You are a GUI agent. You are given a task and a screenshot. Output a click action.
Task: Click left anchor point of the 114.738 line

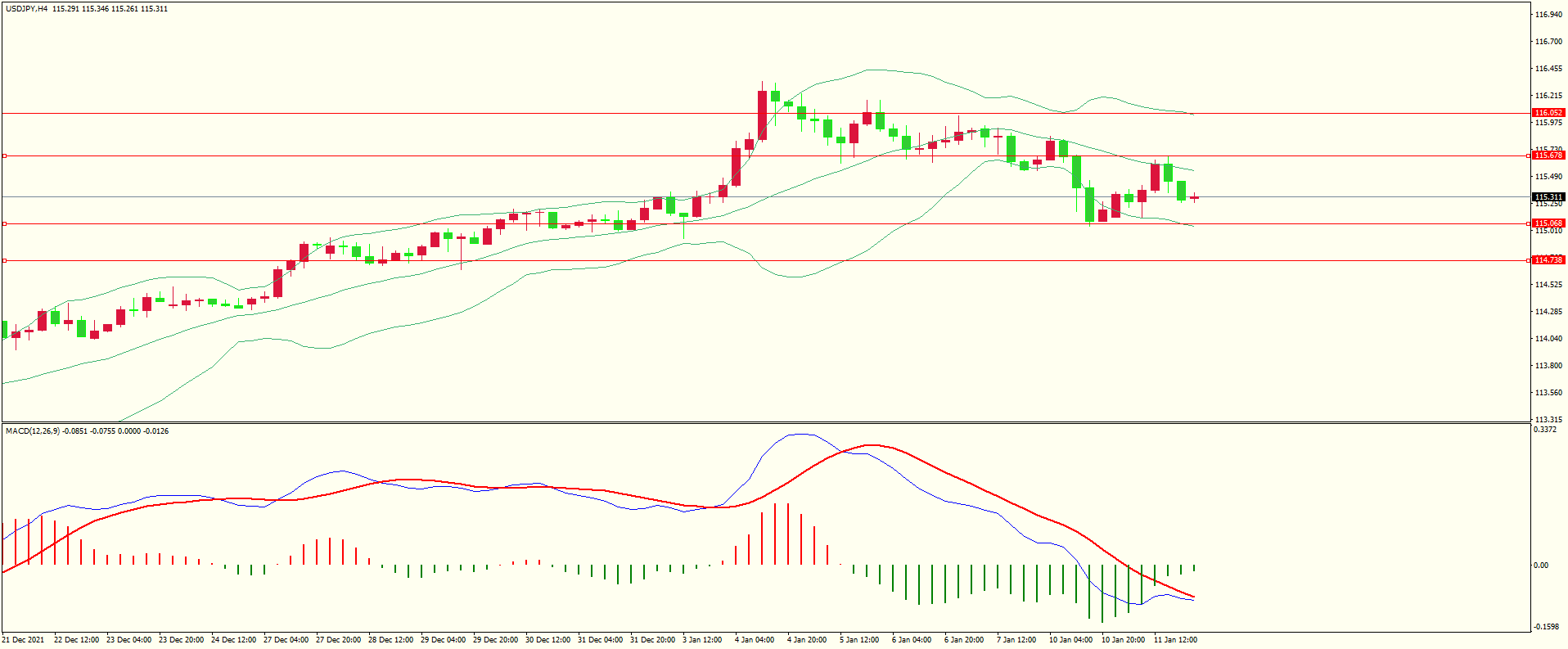click(4, 260)
